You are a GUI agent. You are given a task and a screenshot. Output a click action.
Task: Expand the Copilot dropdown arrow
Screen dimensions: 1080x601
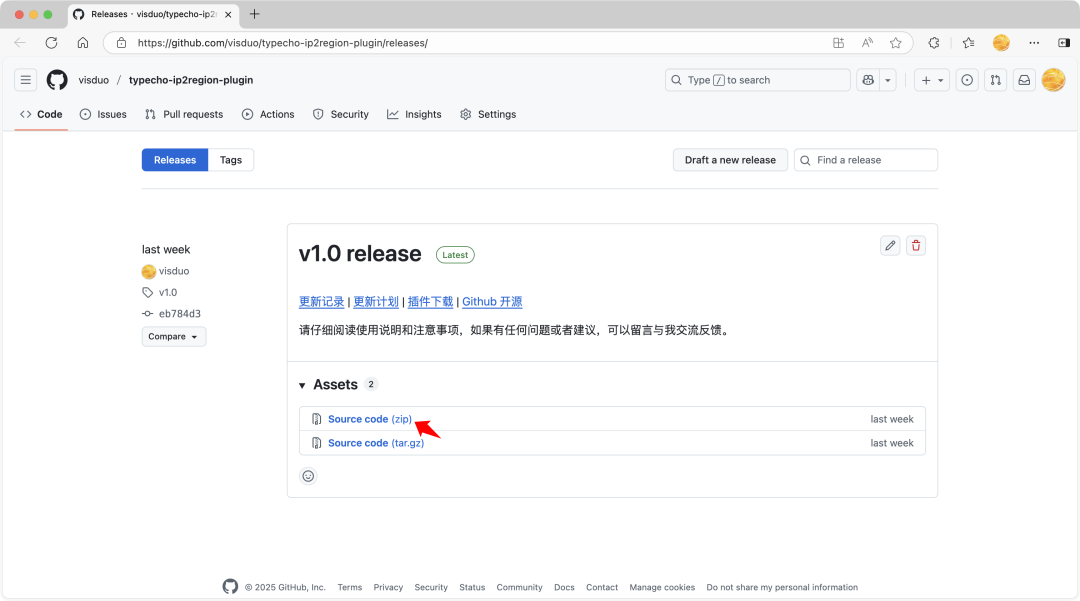(888, 80)
